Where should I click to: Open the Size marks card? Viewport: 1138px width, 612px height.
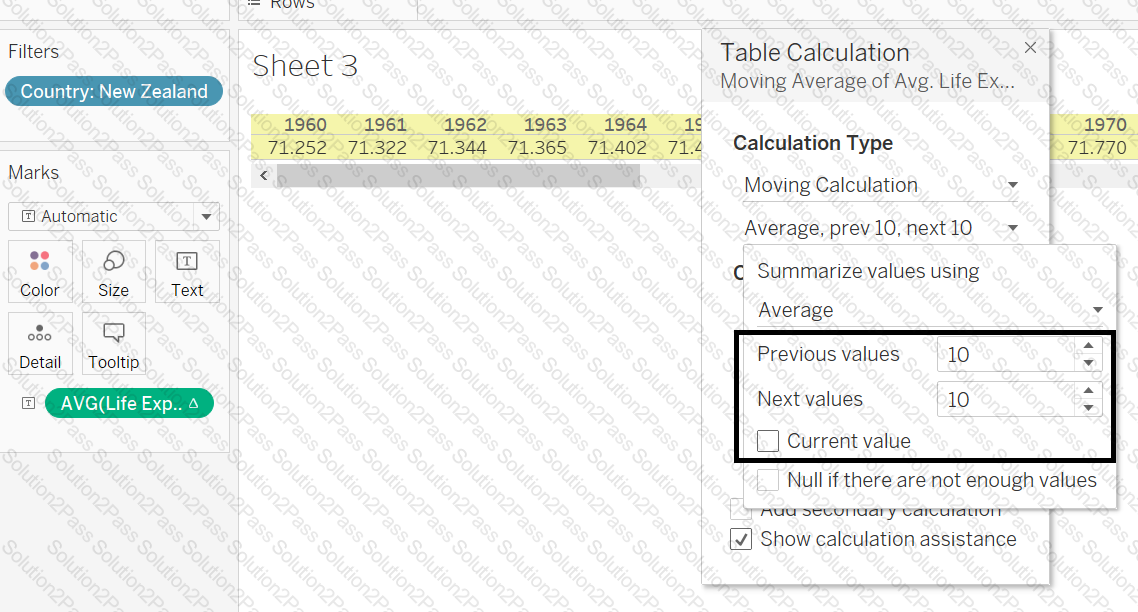pos(113,272)
